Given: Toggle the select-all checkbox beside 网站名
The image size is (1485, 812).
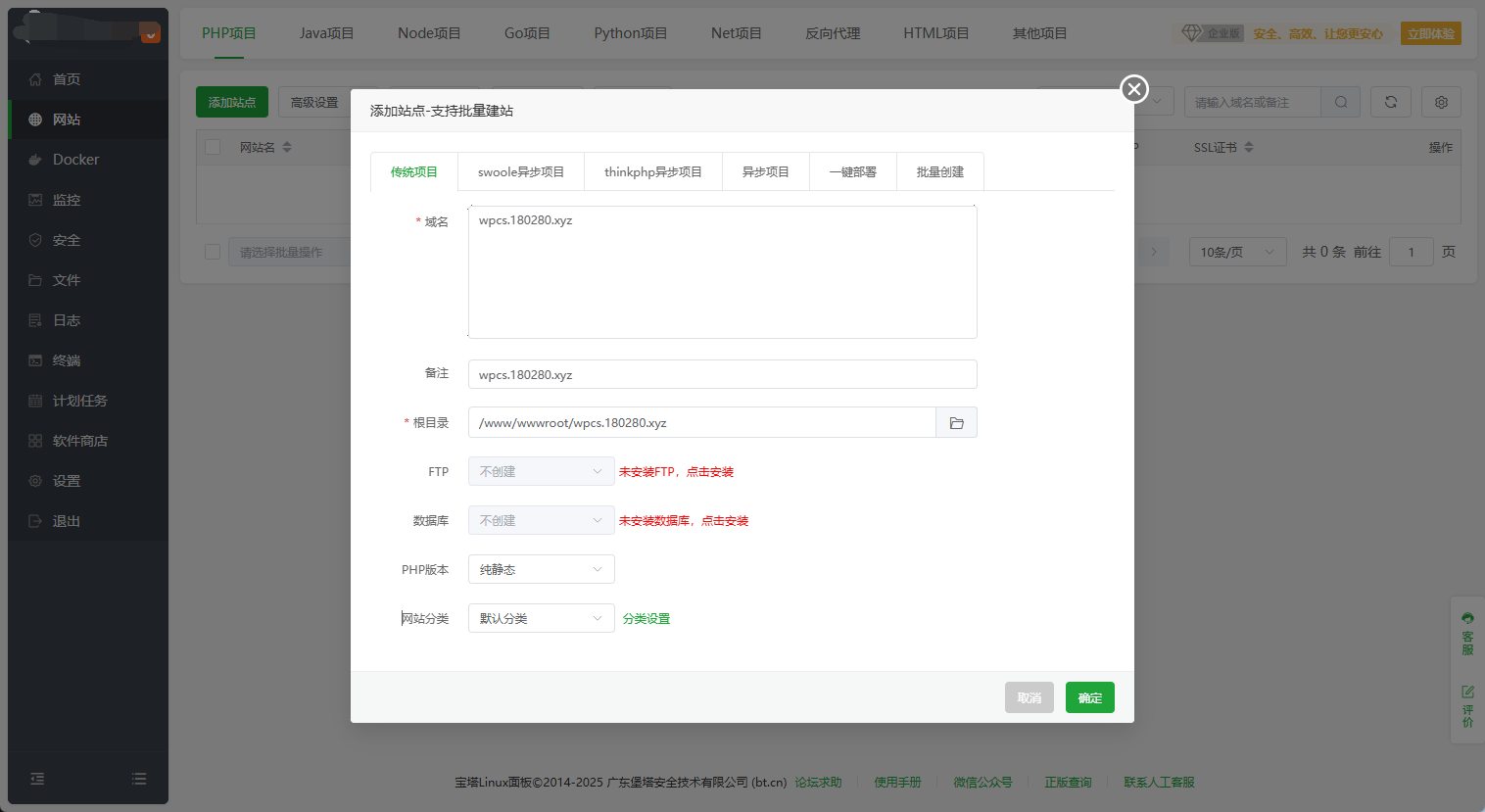Looking at the screenshot, I should (x=213, y=147).
